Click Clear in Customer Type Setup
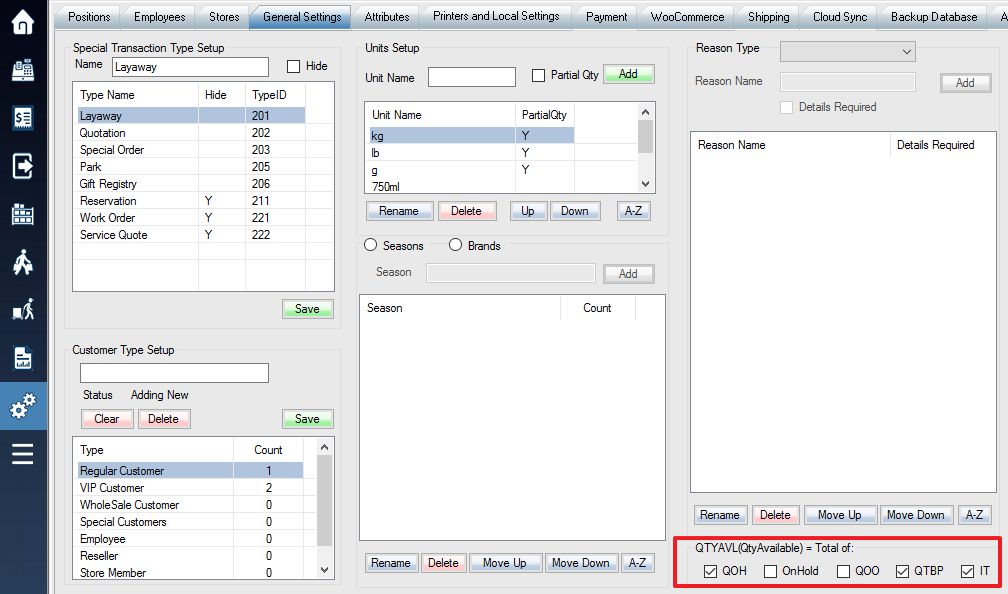The height and width of the screenshot is (594, 1008). (x=107, y=419)
